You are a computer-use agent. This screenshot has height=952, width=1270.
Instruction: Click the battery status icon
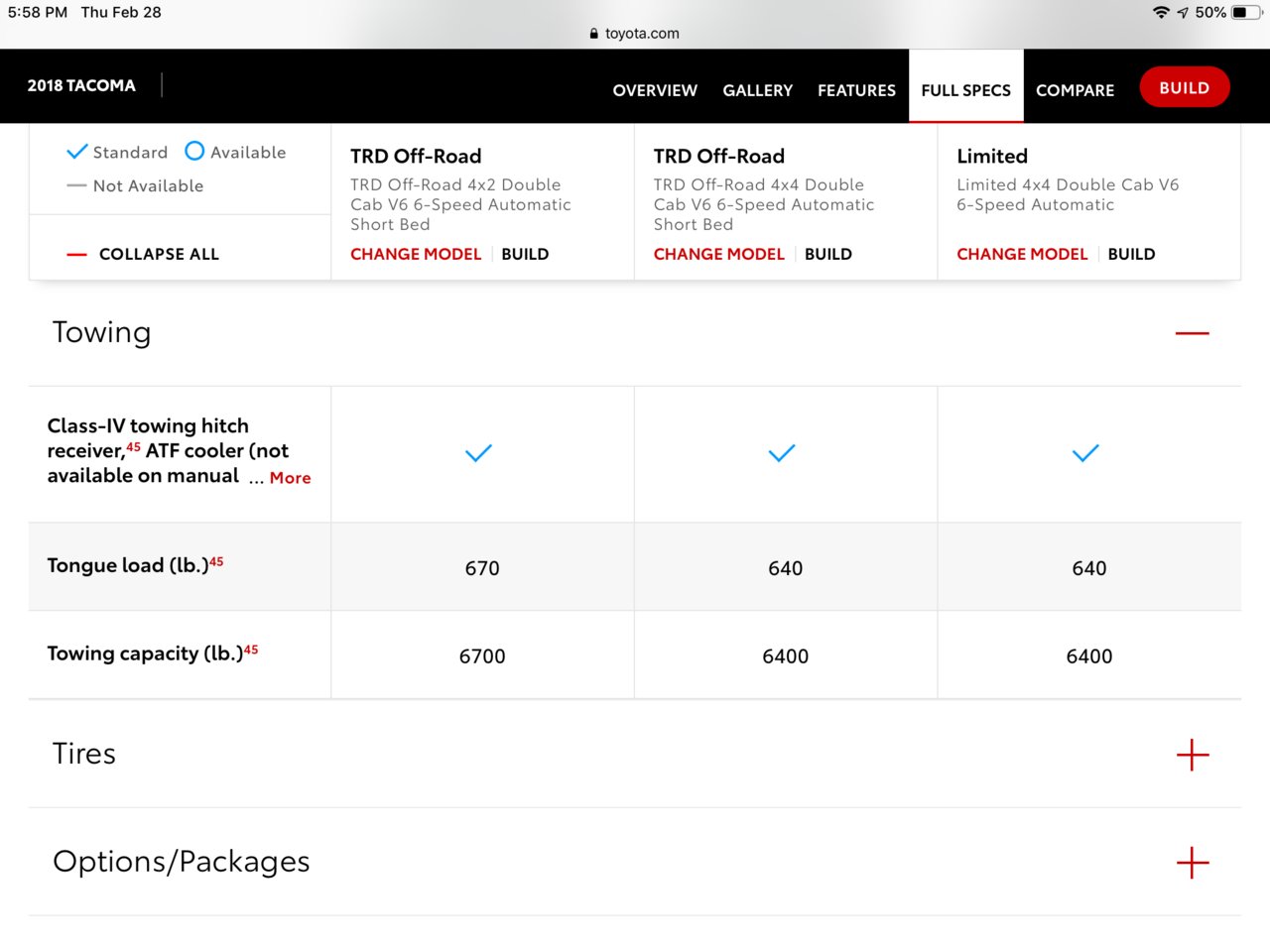click(1246, 12)
